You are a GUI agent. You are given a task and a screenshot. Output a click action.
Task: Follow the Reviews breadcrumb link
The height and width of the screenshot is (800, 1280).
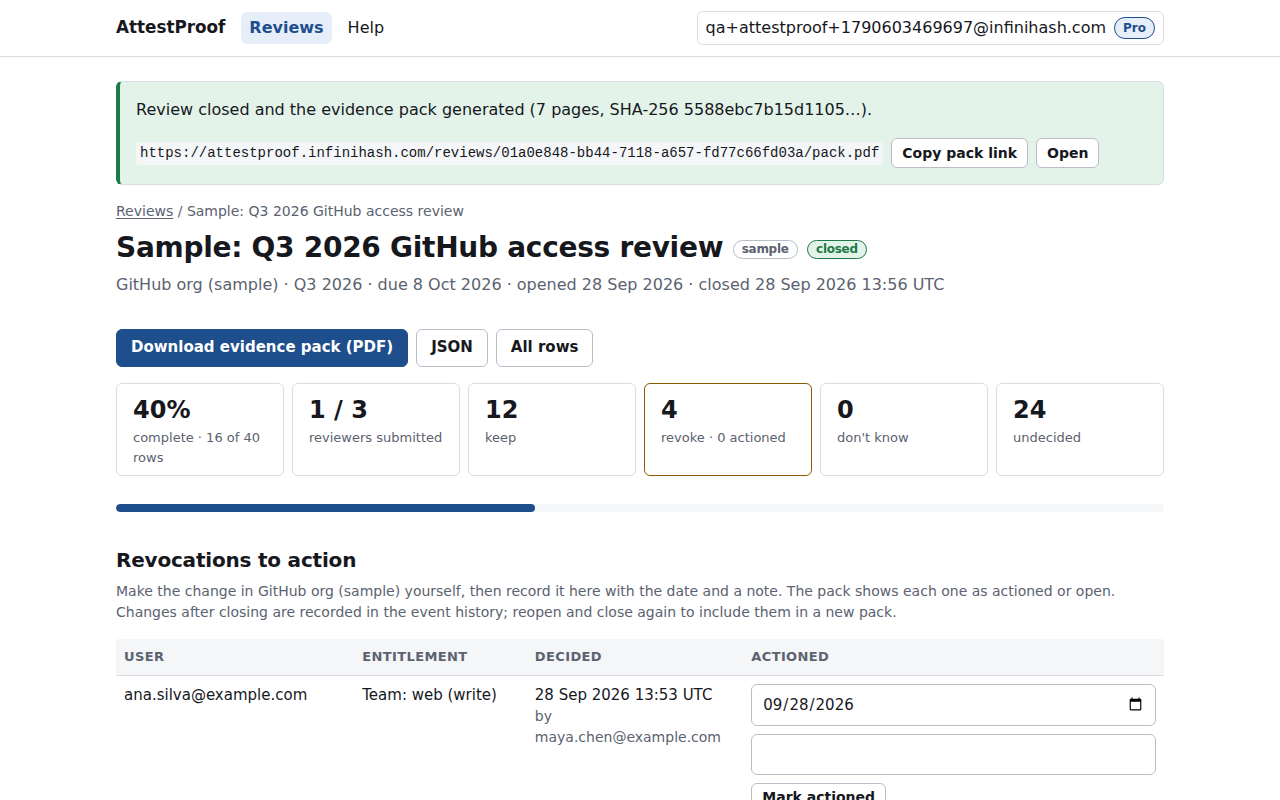coord(145,211)
